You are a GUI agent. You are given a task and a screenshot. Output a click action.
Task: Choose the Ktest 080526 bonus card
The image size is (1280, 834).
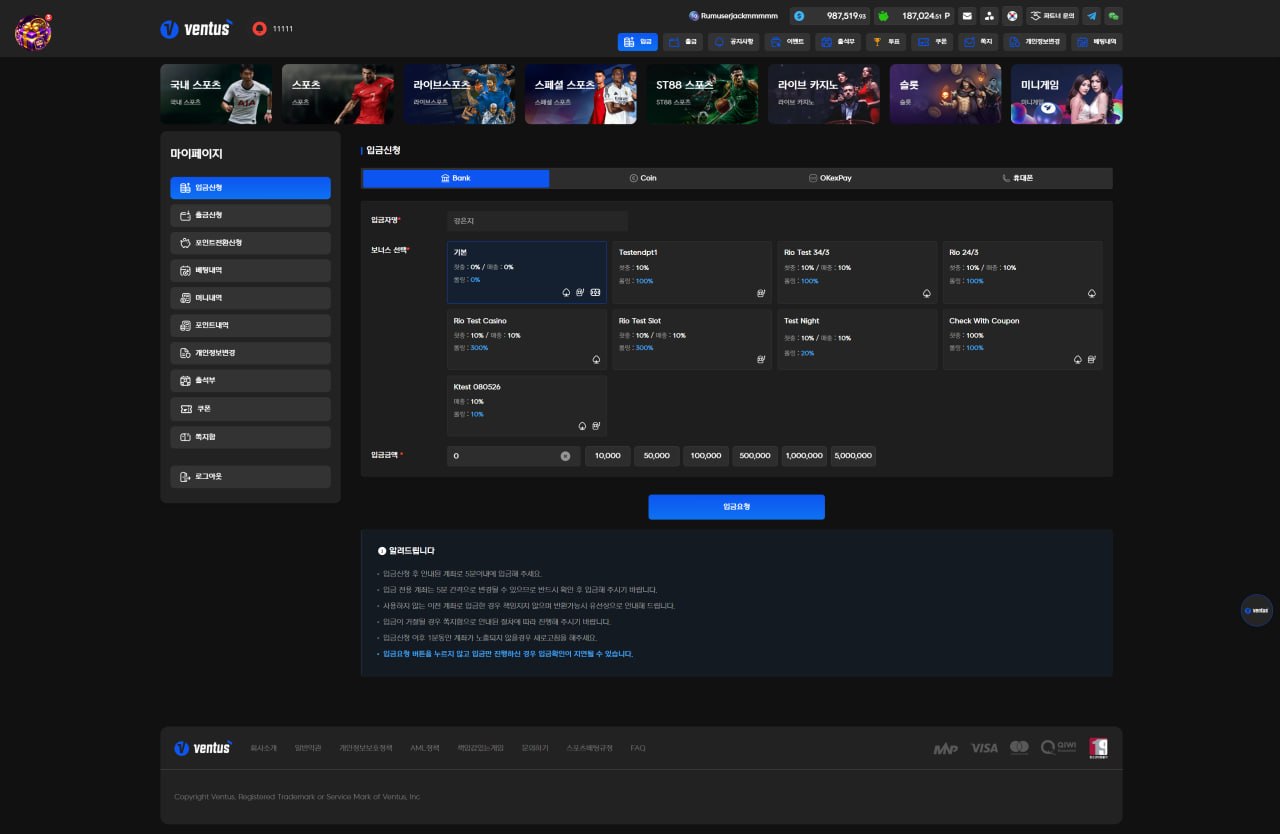(527, 406)
